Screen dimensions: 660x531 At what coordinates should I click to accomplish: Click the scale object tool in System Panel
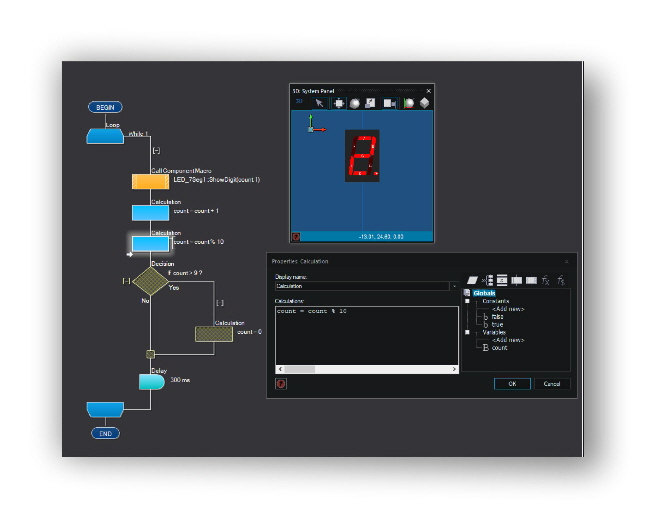[370, 103]
